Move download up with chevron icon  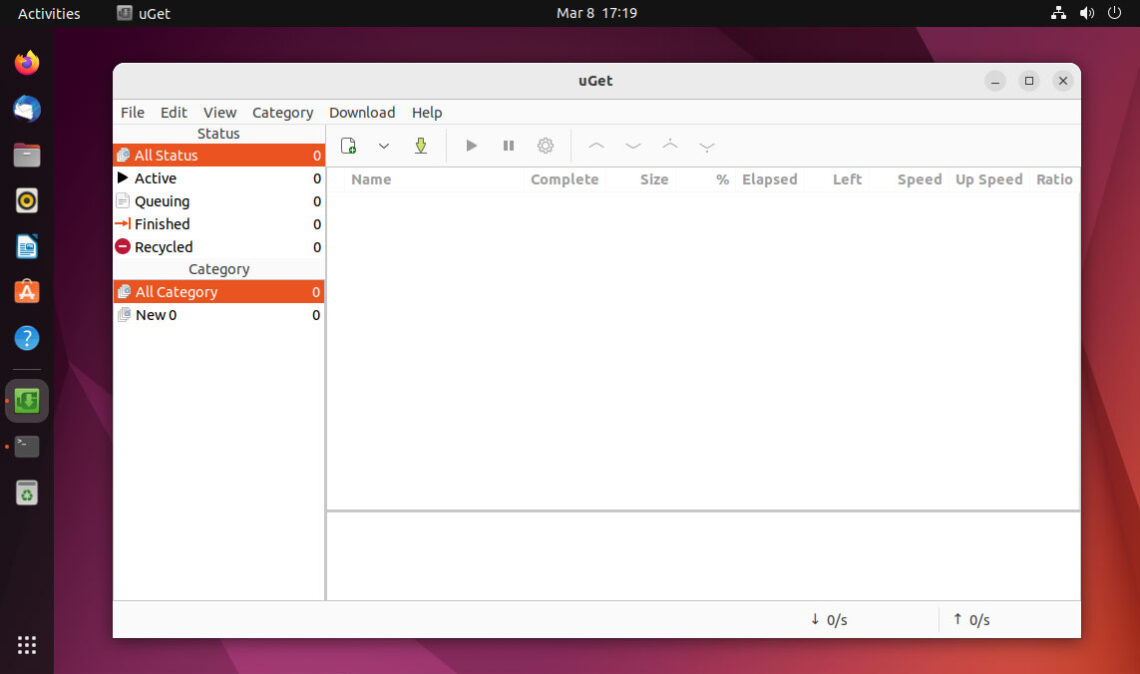596,146
